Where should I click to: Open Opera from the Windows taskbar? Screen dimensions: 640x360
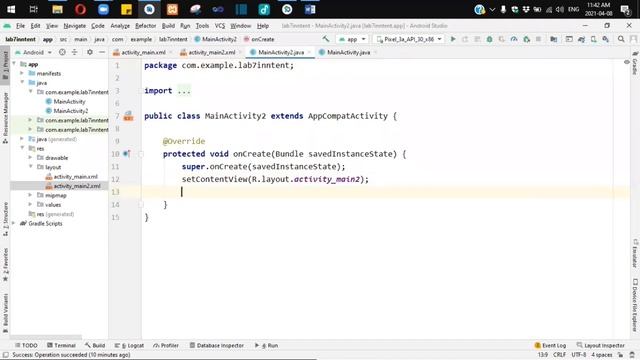point(80,9)
